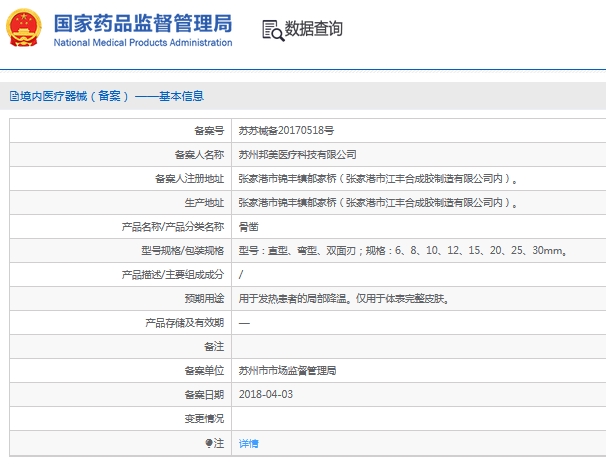This screenshot has height=465, width=606.
Task: Click the slash value in 产品描述 row
Action: [x=241, y=274]
